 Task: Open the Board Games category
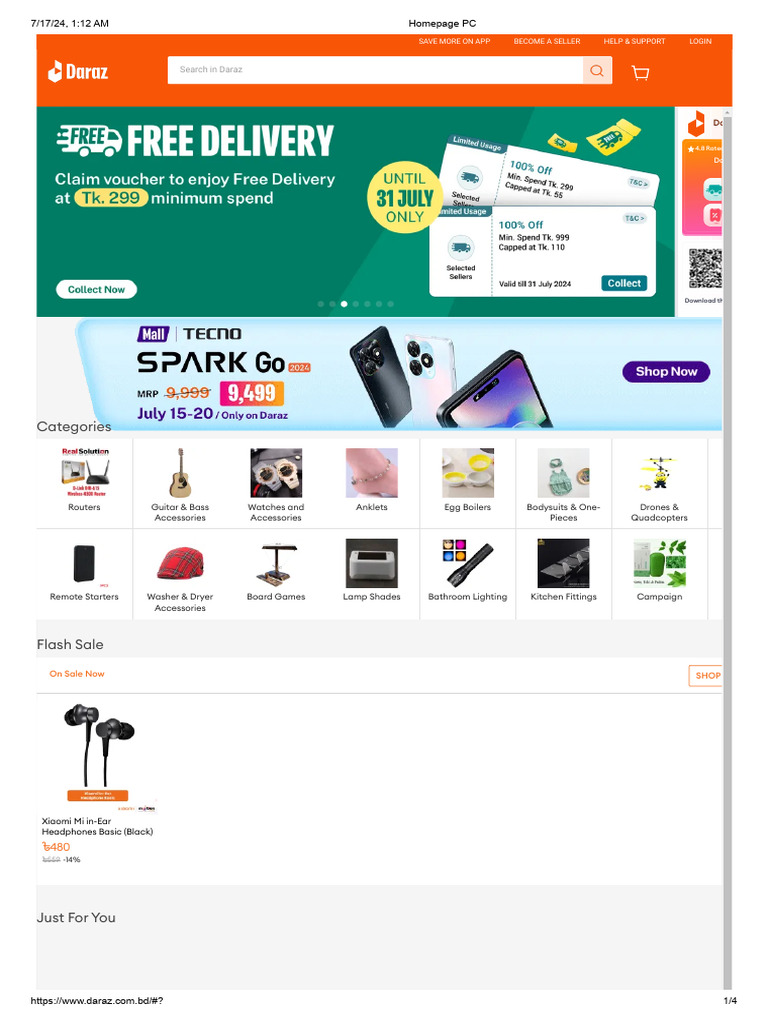click(276, 573)
